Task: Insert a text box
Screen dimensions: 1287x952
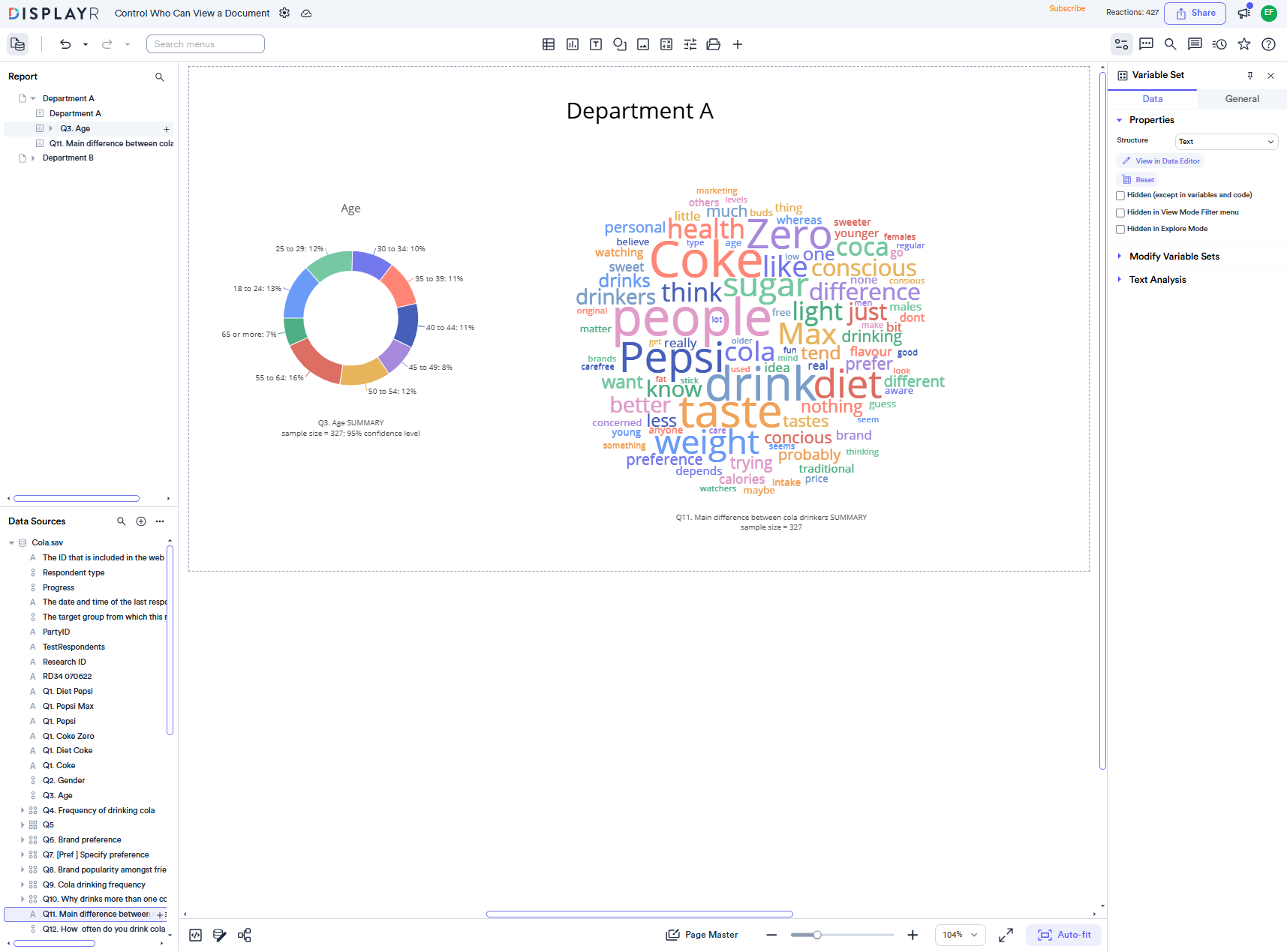Action: pos(596,44)
